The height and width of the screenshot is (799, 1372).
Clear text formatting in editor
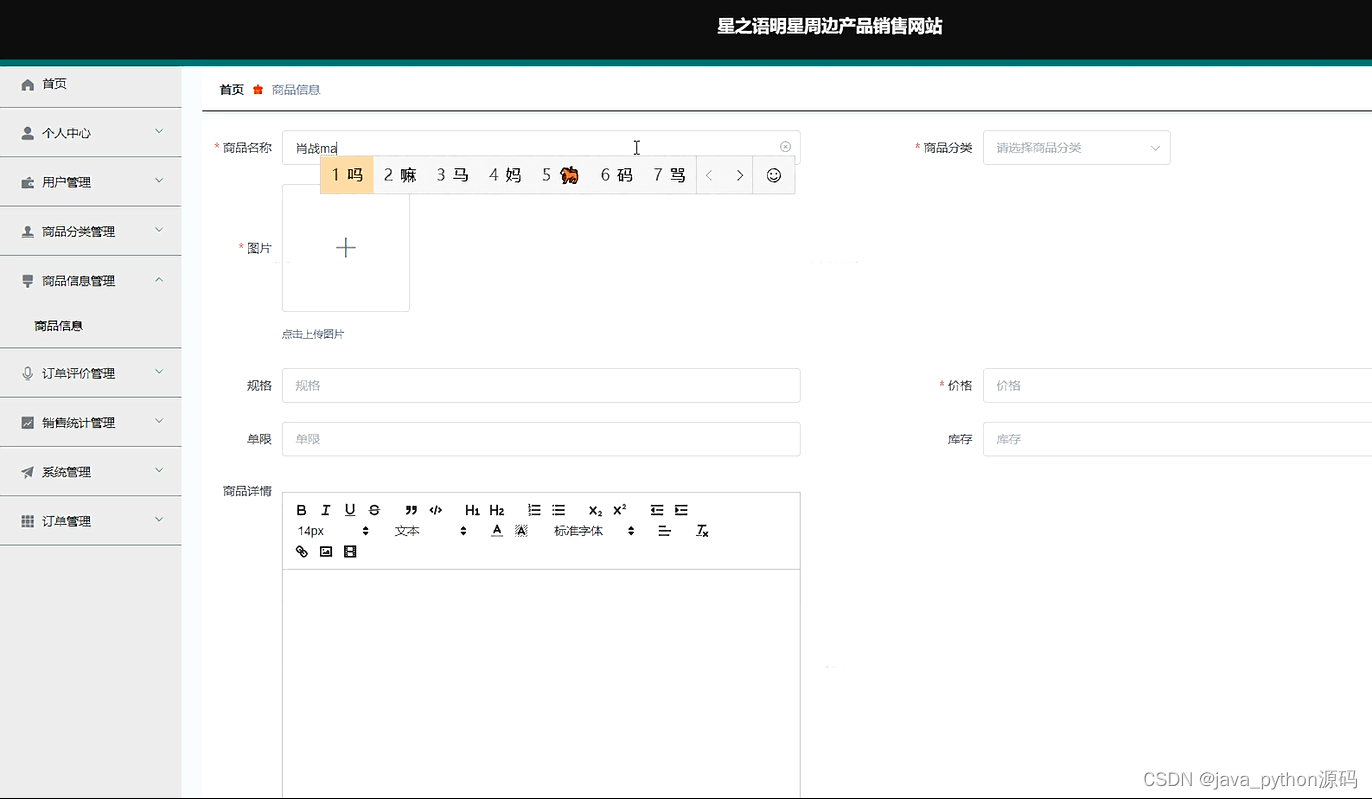pyautogui.click(x=702, y=531)
